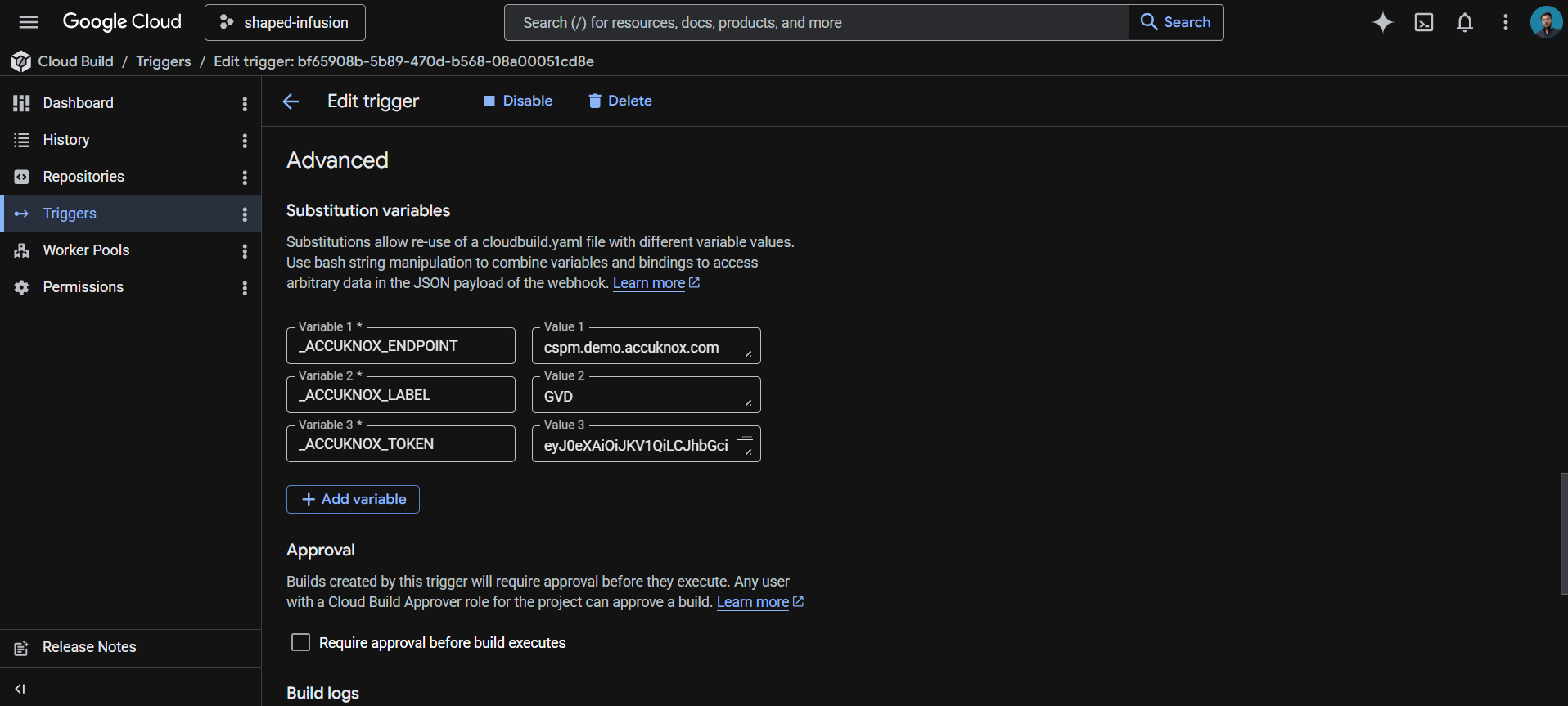Viewport: 1568px width, 706px height.
Task: Open Triggers row's three-dot menu
Action: [x=245, y=214]
